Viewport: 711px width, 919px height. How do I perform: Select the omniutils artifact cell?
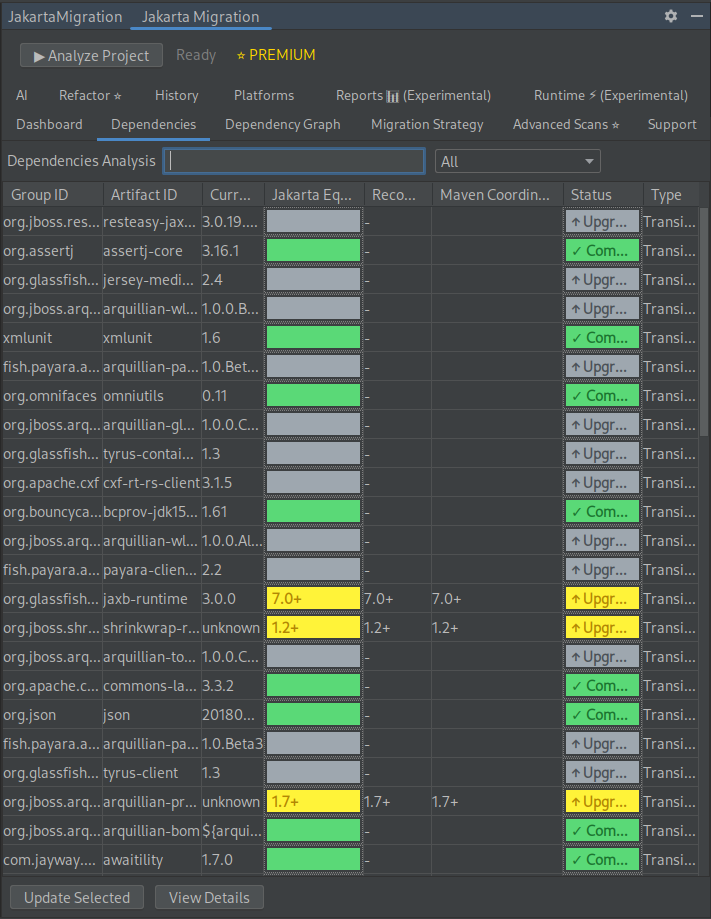coord(152,396)
